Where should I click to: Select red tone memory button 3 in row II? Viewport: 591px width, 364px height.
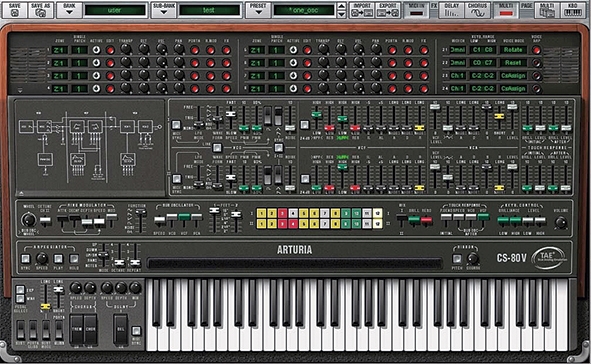tap(282, 224)
